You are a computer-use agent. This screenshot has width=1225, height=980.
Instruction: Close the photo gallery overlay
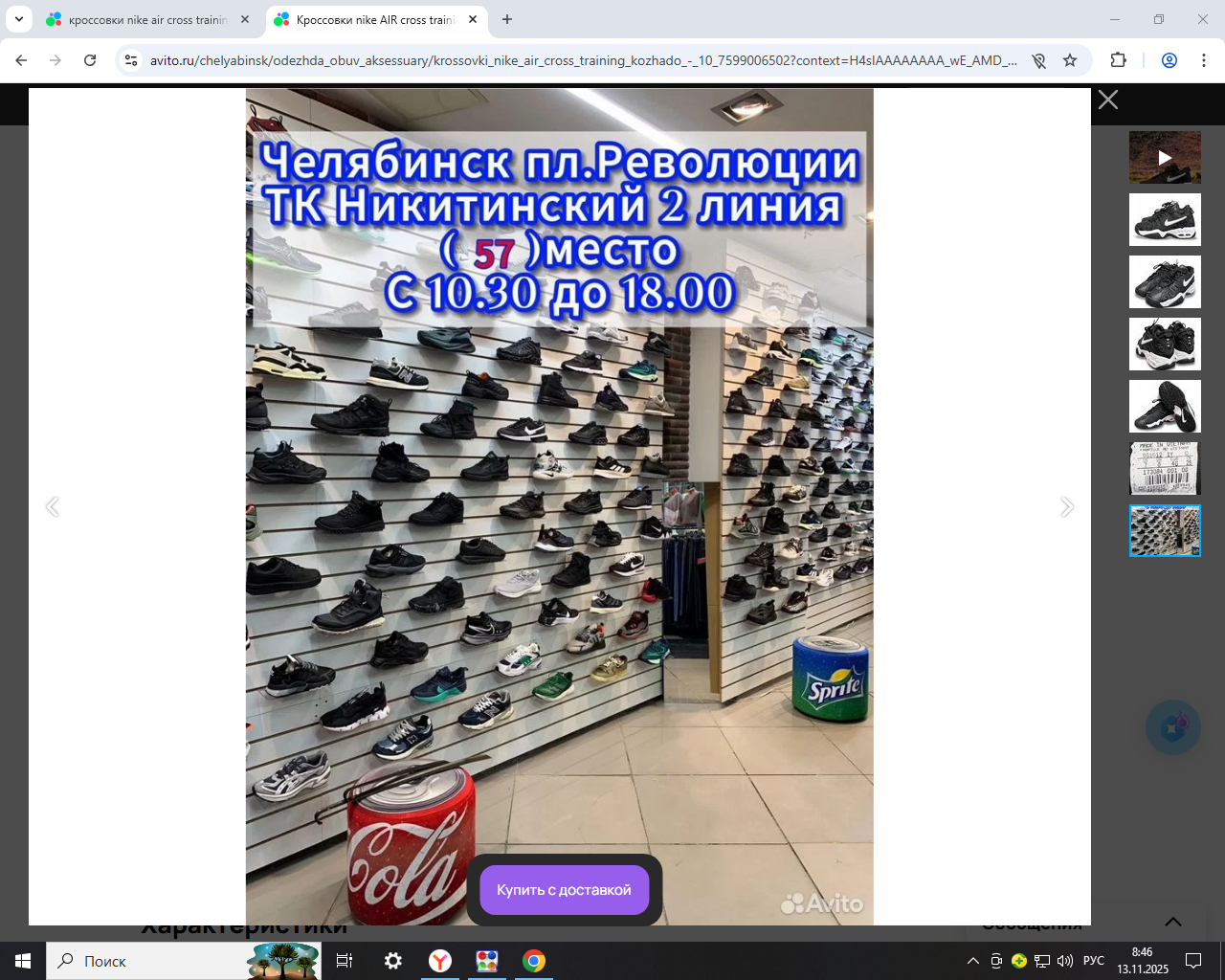pos(1108,100)
